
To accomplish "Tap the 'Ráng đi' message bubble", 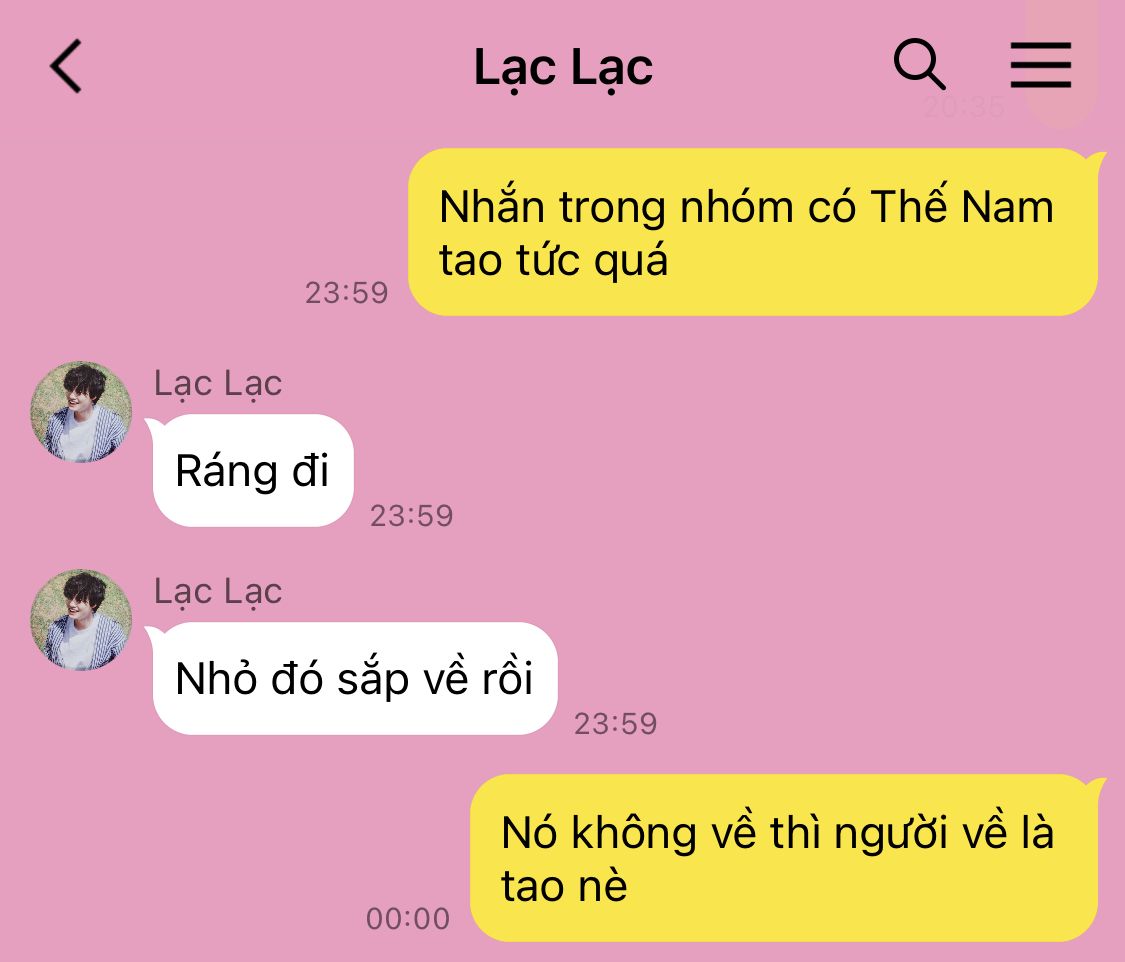I will pyautogui.click(x=253, y=471).
